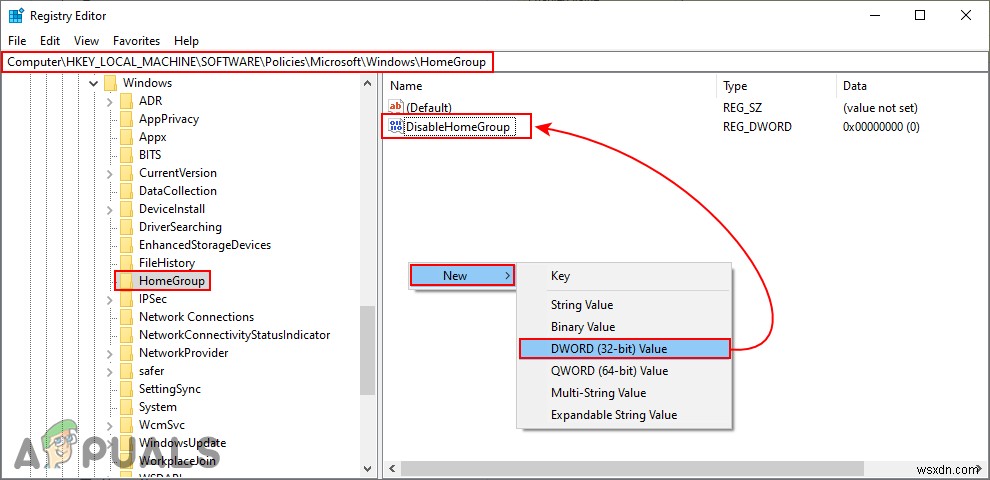
Task: Click the HomeGroup folder icon
Action: 128,281
